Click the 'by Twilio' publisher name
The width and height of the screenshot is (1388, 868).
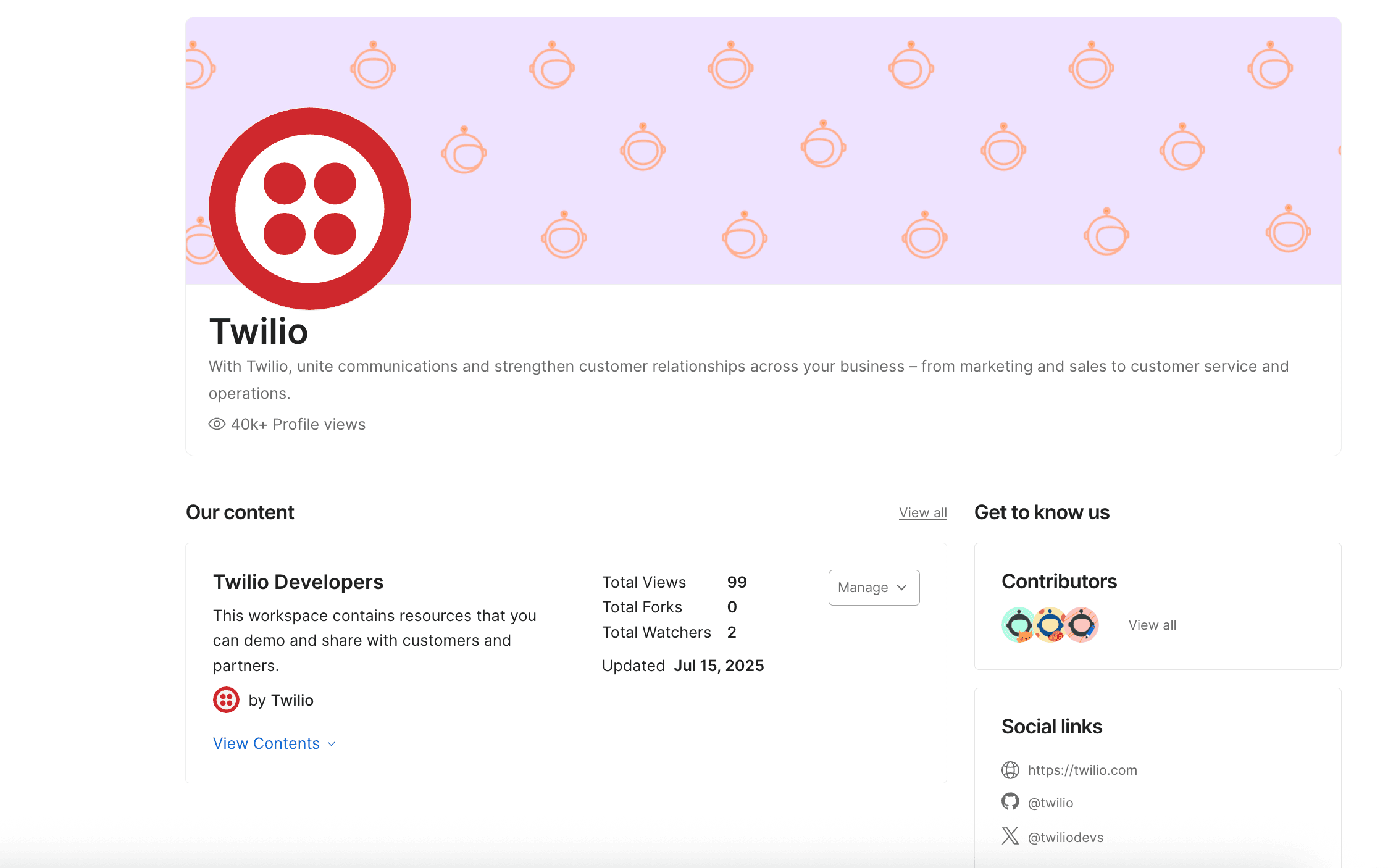[281, 700]
